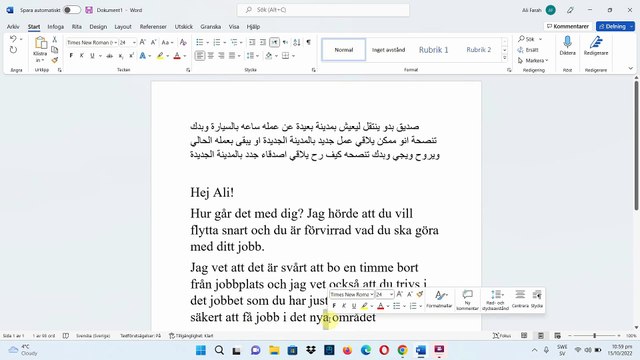Image resolution: width=640 pixels, height=360 pixels.
Task: Collapse the ribbon with the chevron
Action: 630,69
